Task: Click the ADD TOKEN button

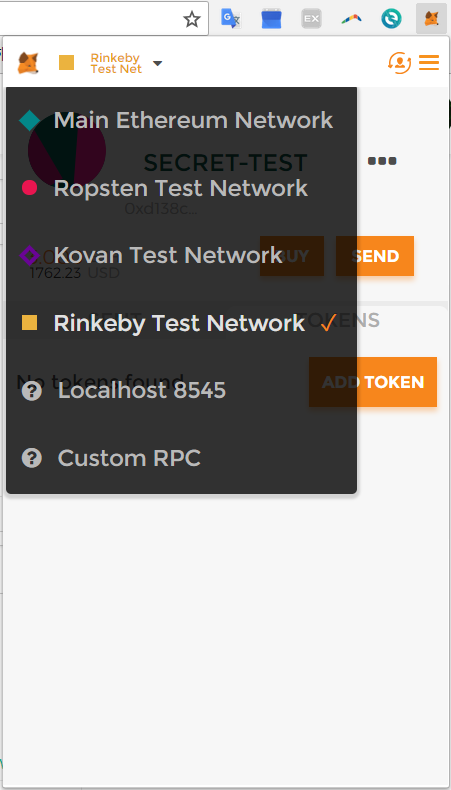Action: coord(373,382)
